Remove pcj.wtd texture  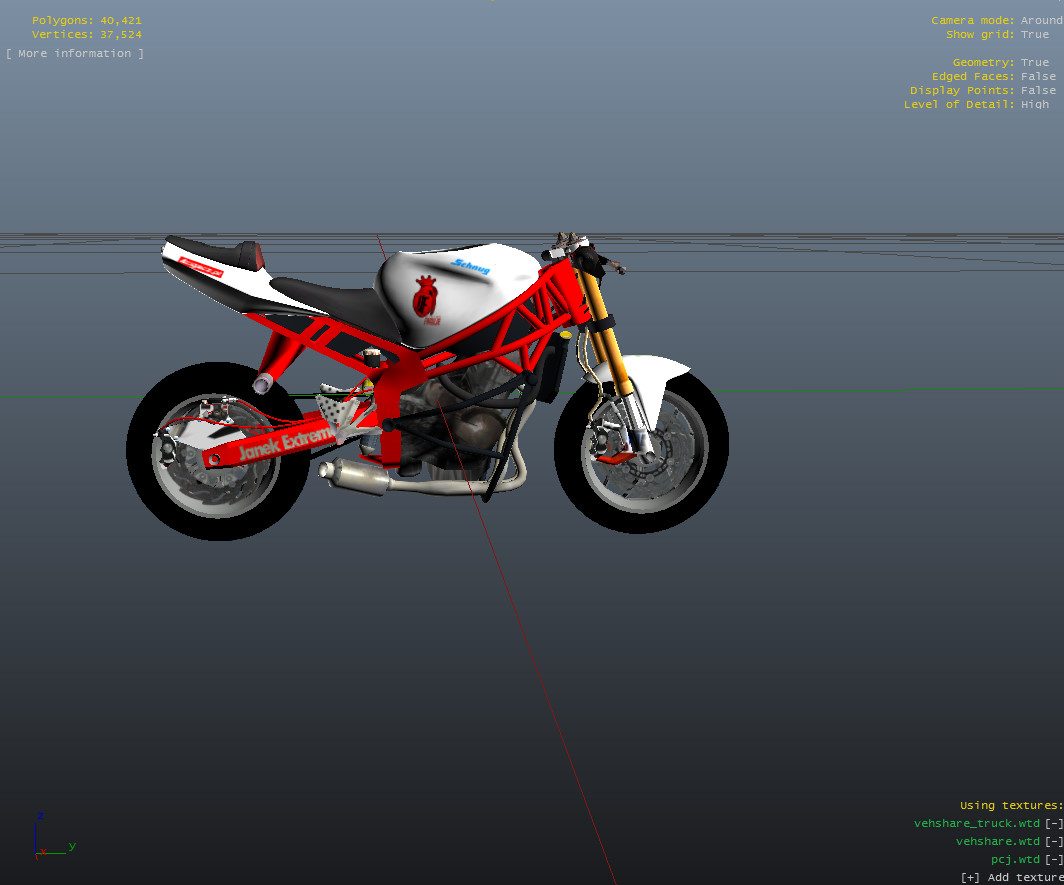tap(1054, 860)
